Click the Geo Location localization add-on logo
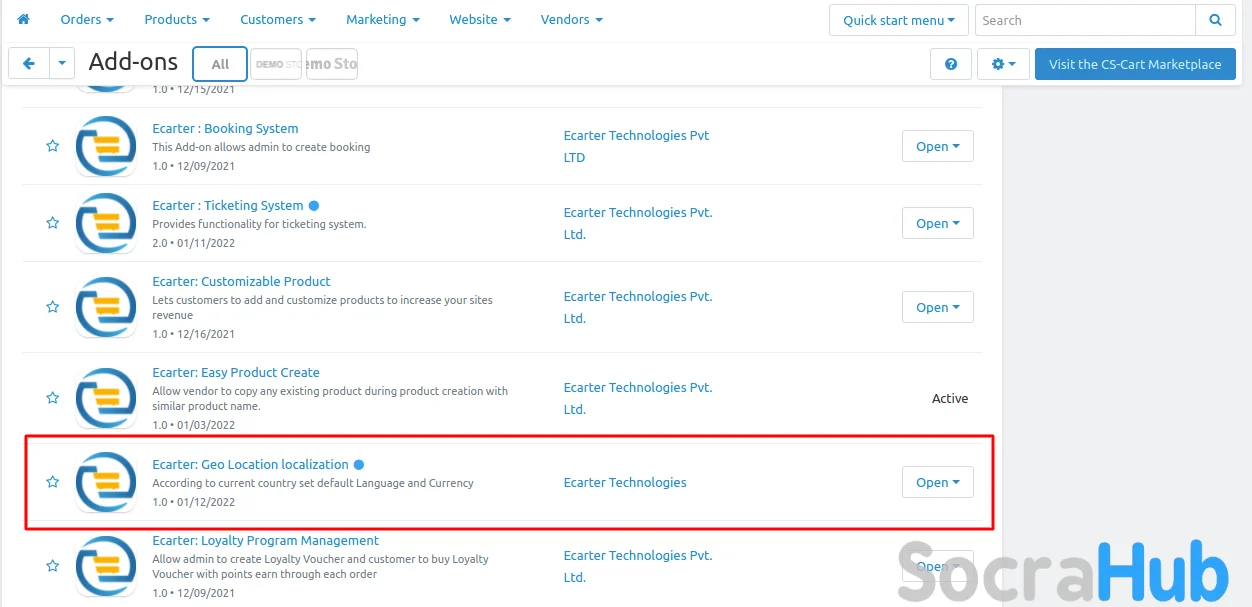Image resolution: width=1252 pixels, height=607 pixels. (x=106, y=482)
